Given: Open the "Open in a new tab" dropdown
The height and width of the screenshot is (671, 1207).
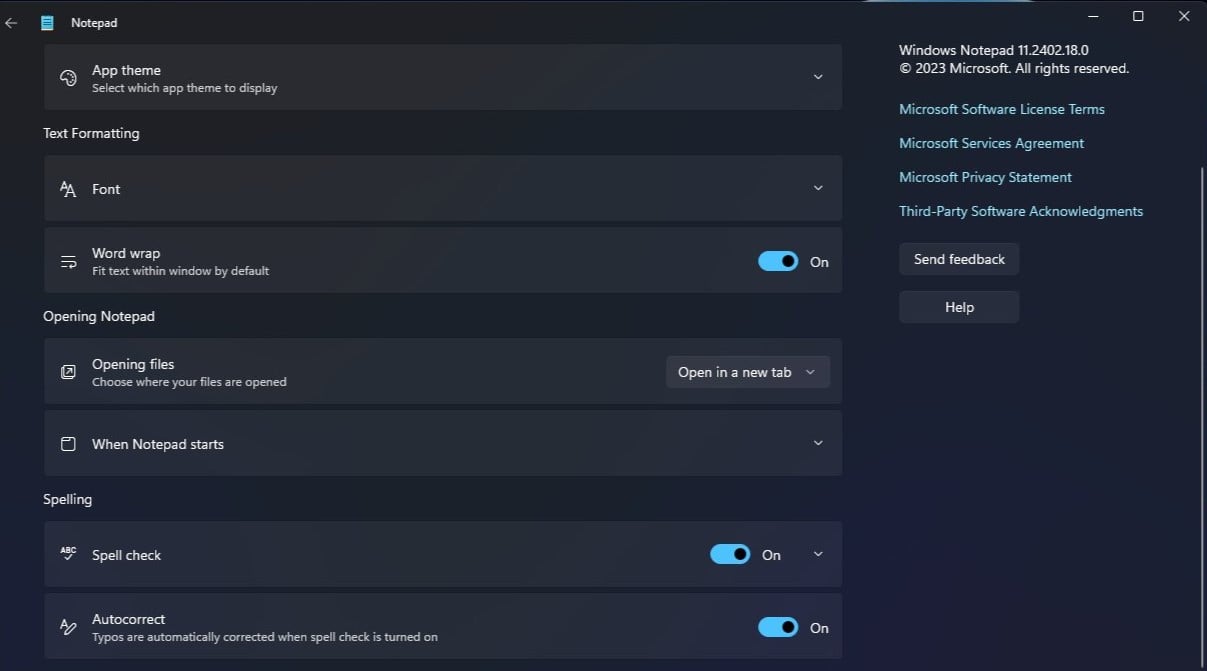Looking at the screenshot, I should click(748, 372).
